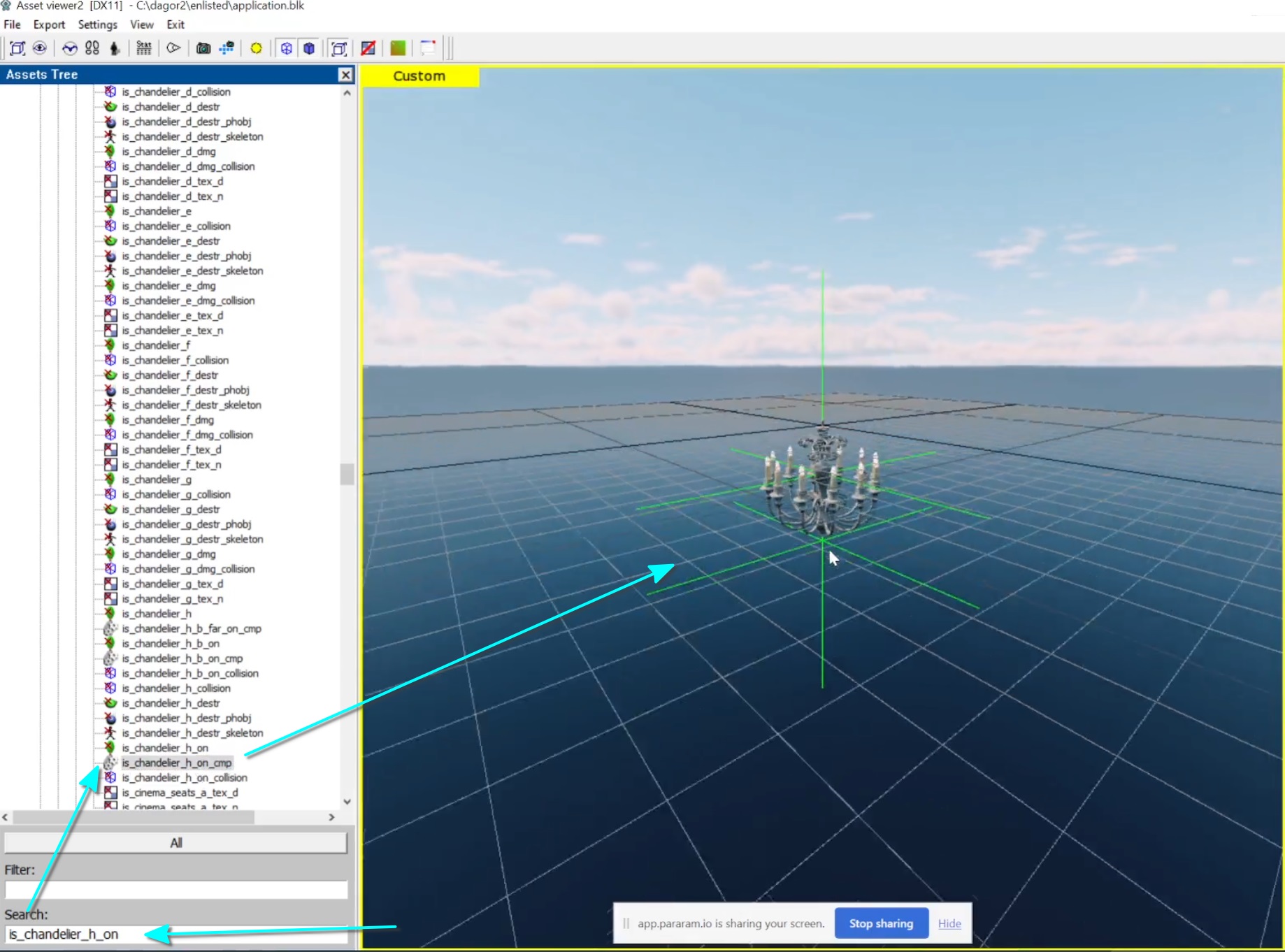The image size is (1285, 952).
Task: Click into the Filter text field
Action: click(175, 890)
